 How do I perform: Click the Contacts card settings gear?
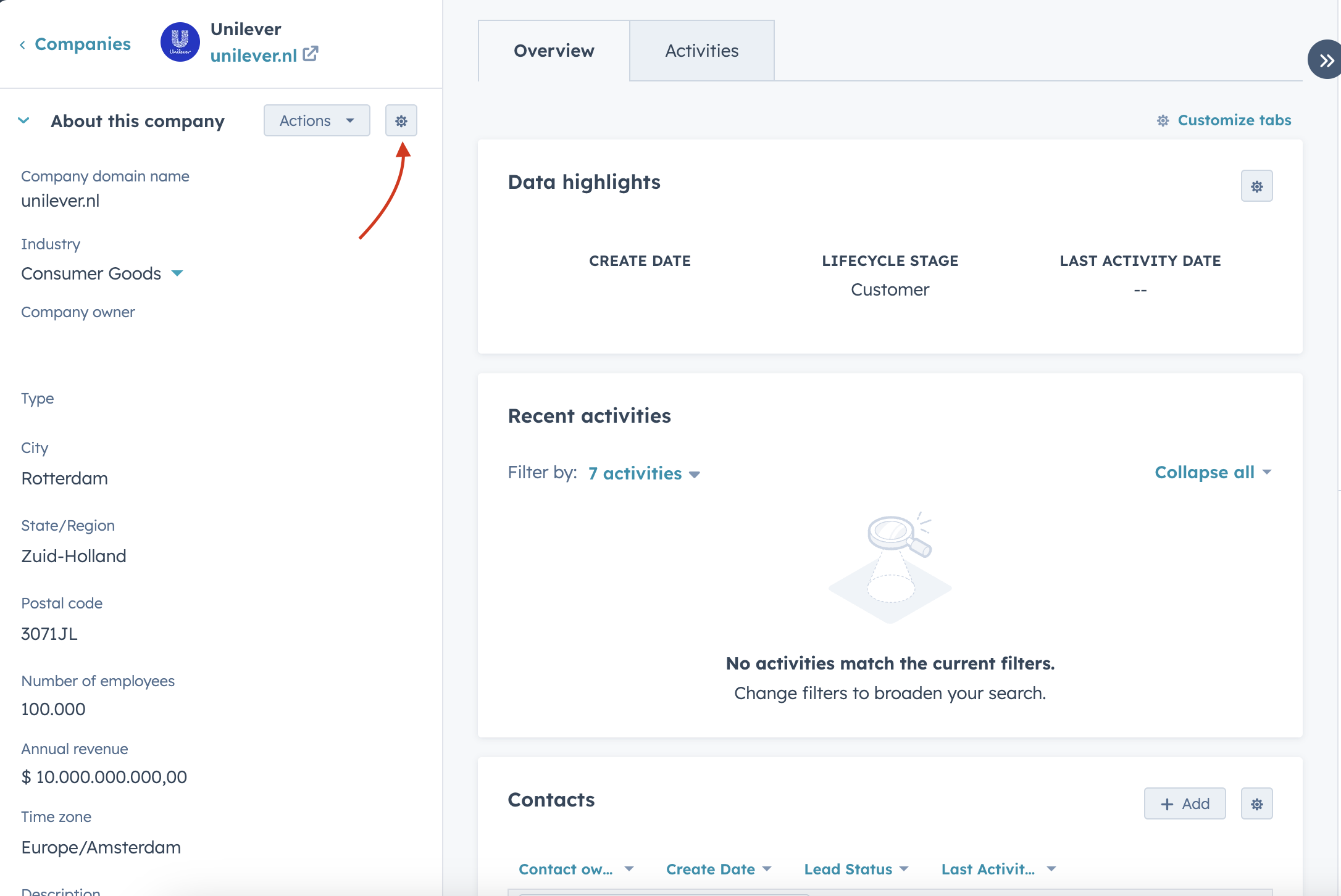(x=1256, y=804)
